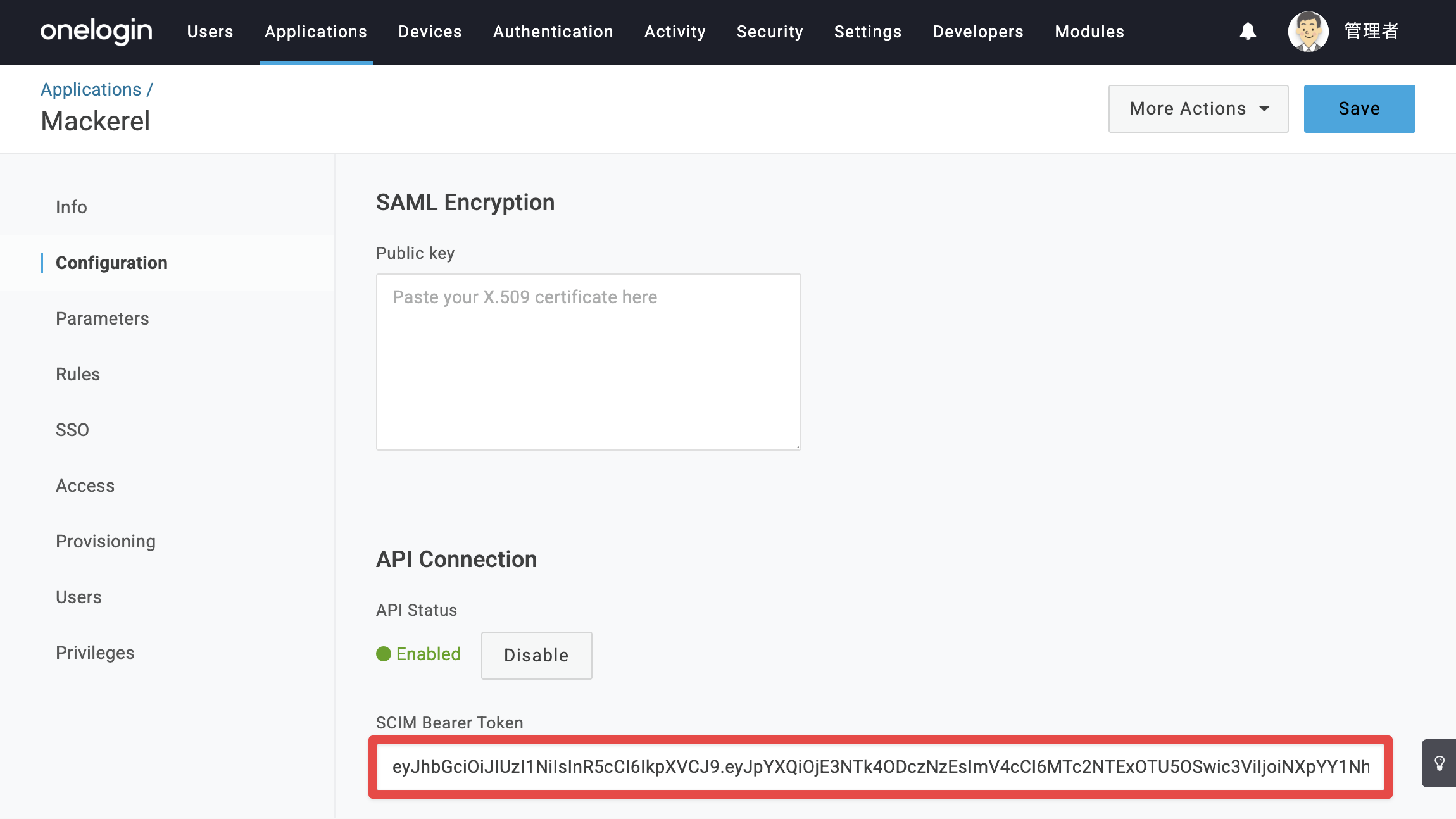Click the SCIM Bearer Token field
1456x819 pixels.
(881, 766)
